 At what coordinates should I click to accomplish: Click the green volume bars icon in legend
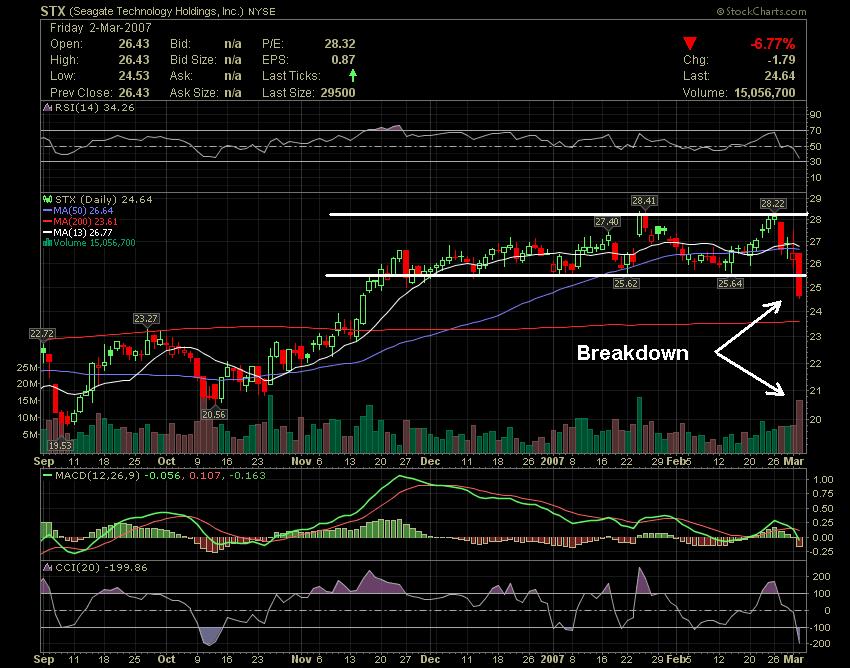48,243
